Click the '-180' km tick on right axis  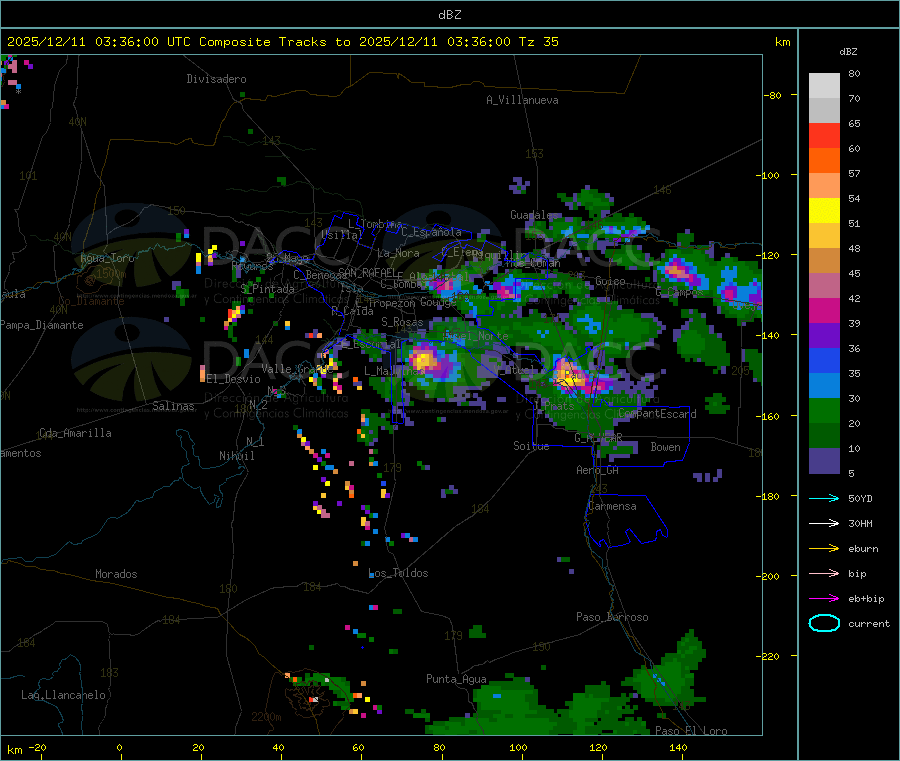coord(767,496)
